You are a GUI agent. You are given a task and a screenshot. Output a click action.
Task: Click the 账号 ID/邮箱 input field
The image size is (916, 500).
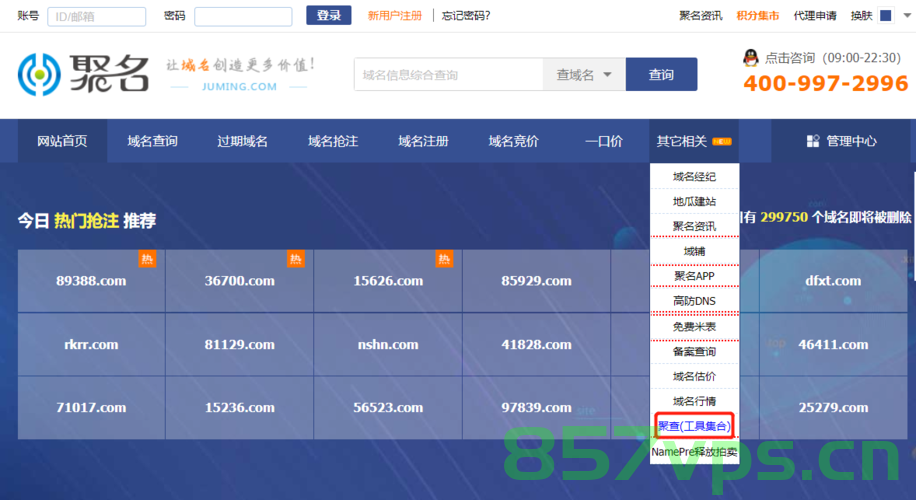[x=96, y=16]
